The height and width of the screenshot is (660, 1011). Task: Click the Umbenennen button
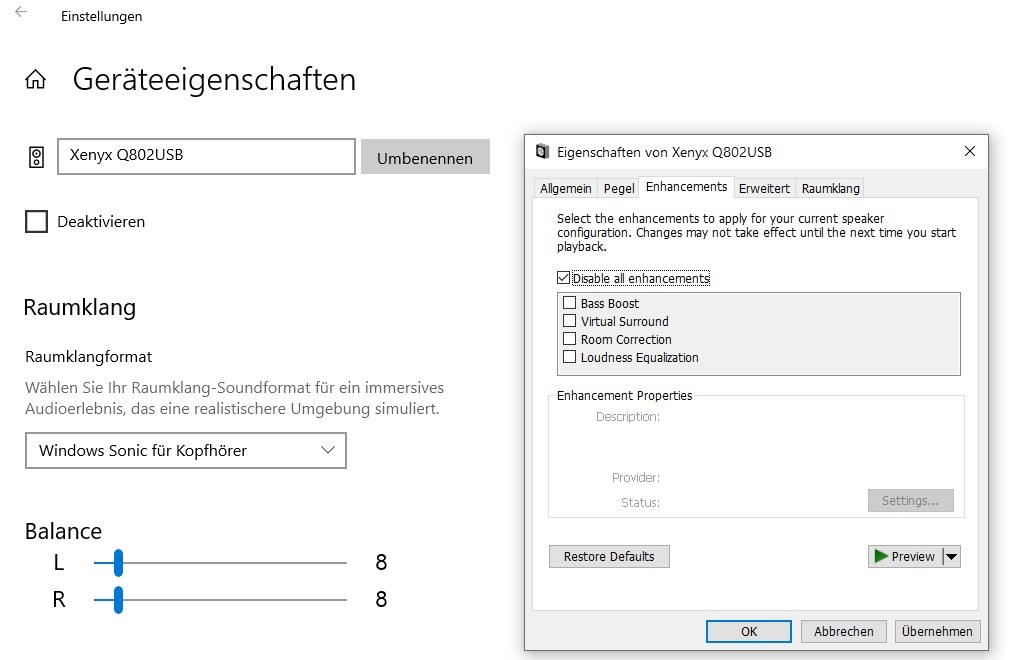pos(425,157)
